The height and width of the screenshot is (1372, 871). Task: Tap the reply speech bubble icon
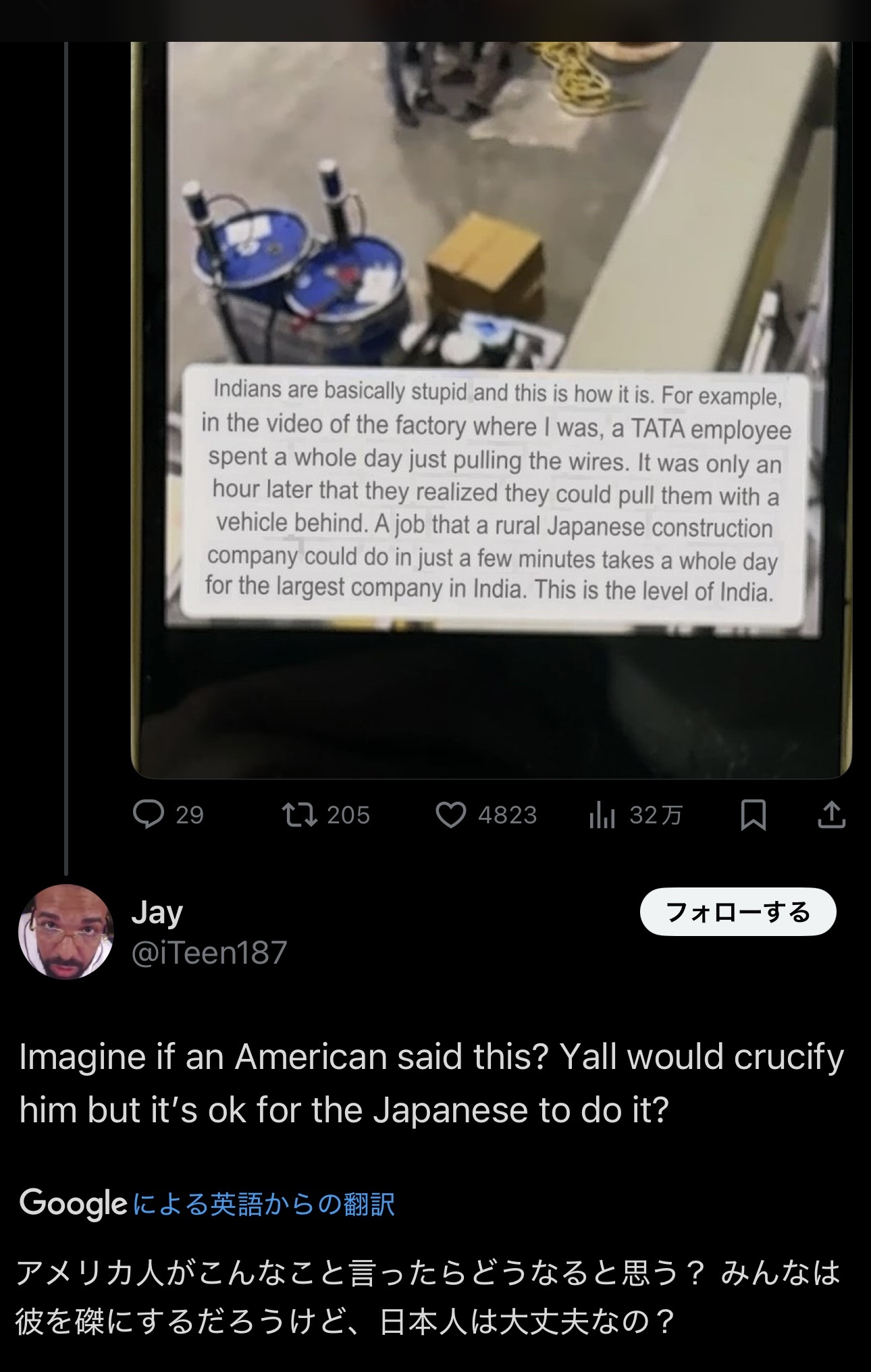coord(149,815)
